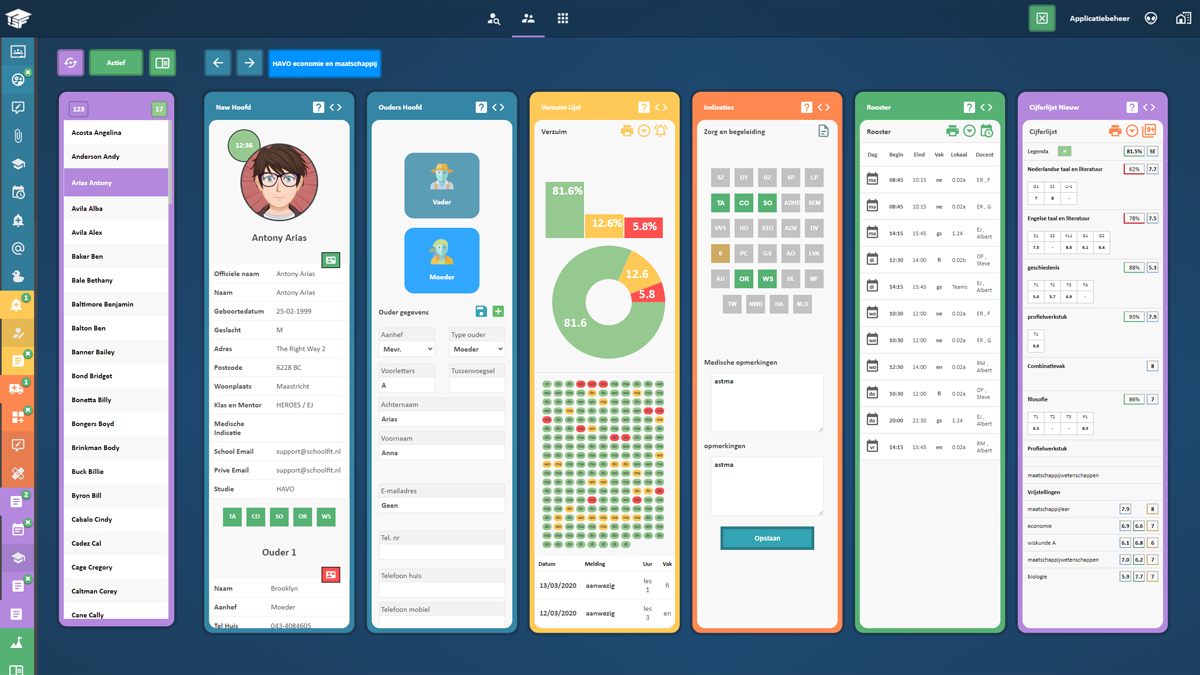Click the apps grid icon in top bar
1200x675 pixels.
(563, 19)
